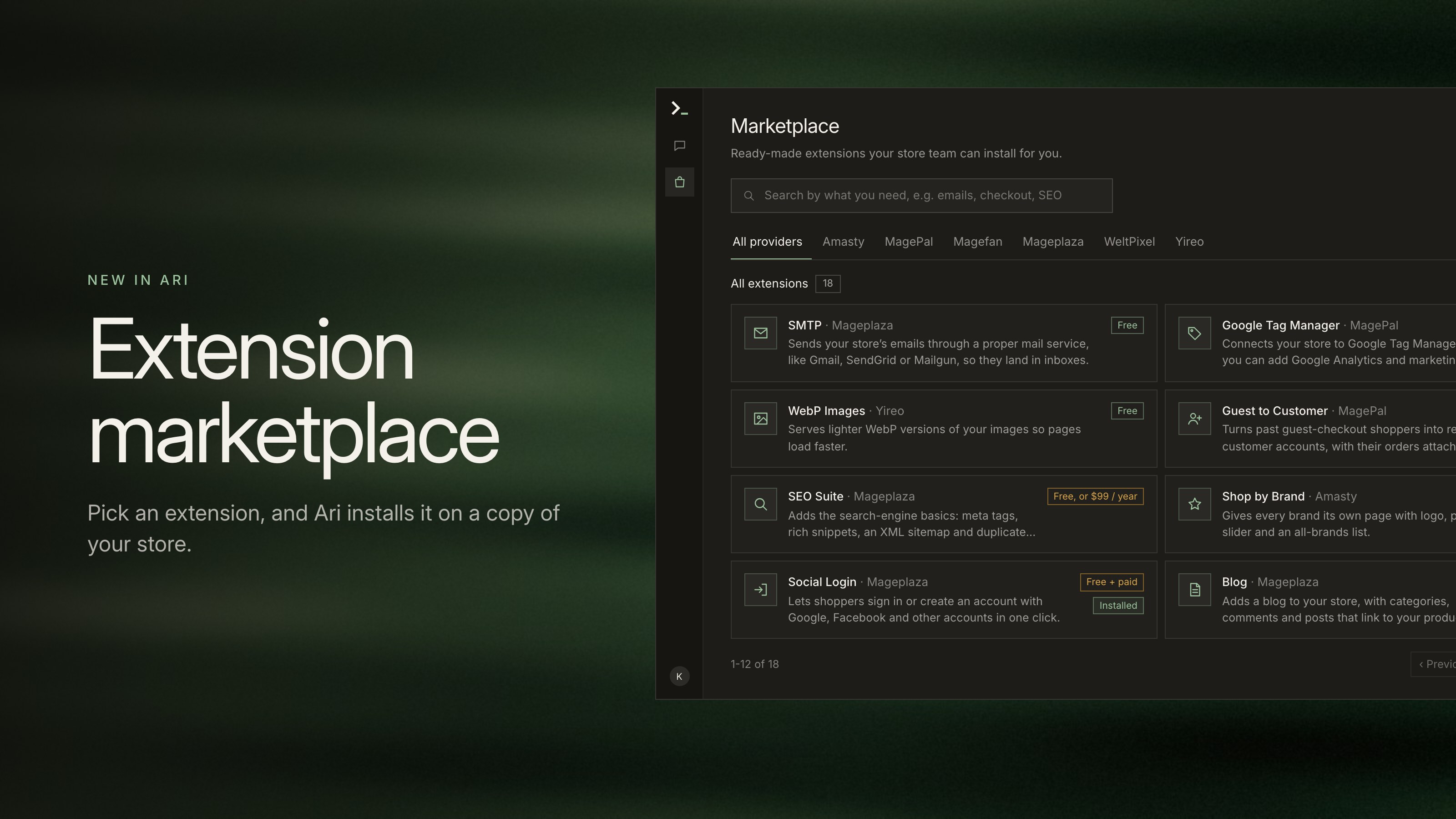The image size is (1456, 819).
Task: Click the 'NEW IN ARI' label
Action: (x=138, y=280)
